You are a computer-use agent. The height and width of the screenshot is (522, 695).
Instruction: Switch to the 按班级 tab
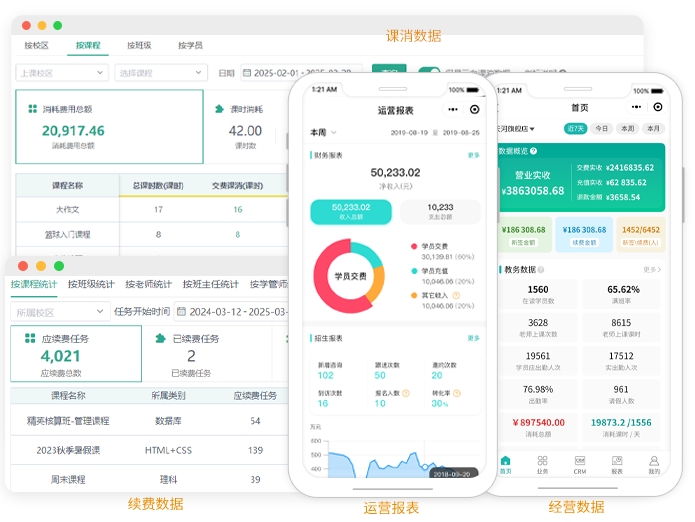(139, 45)
